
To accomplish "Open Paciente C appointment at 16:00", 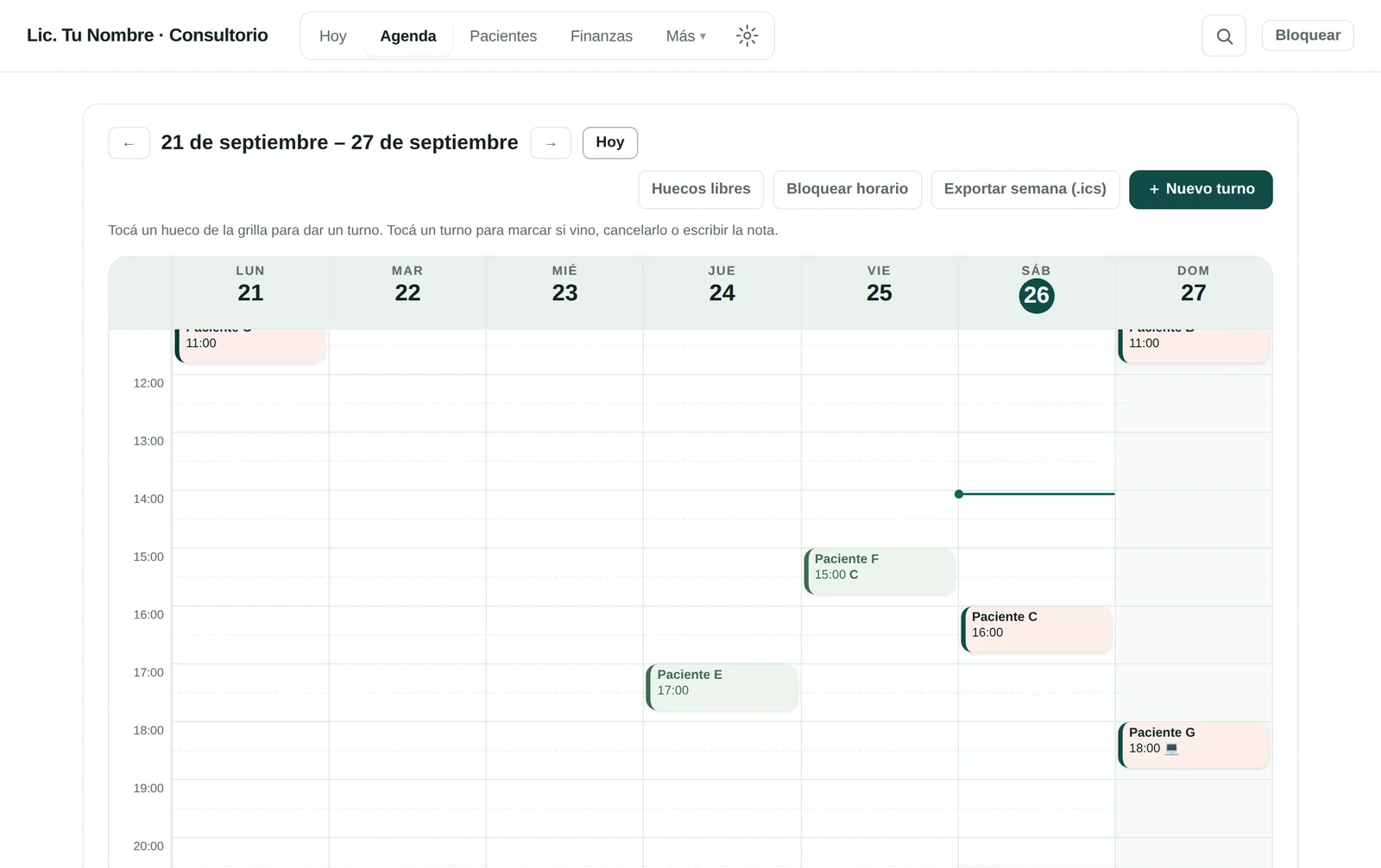I will click(1037, 629).
